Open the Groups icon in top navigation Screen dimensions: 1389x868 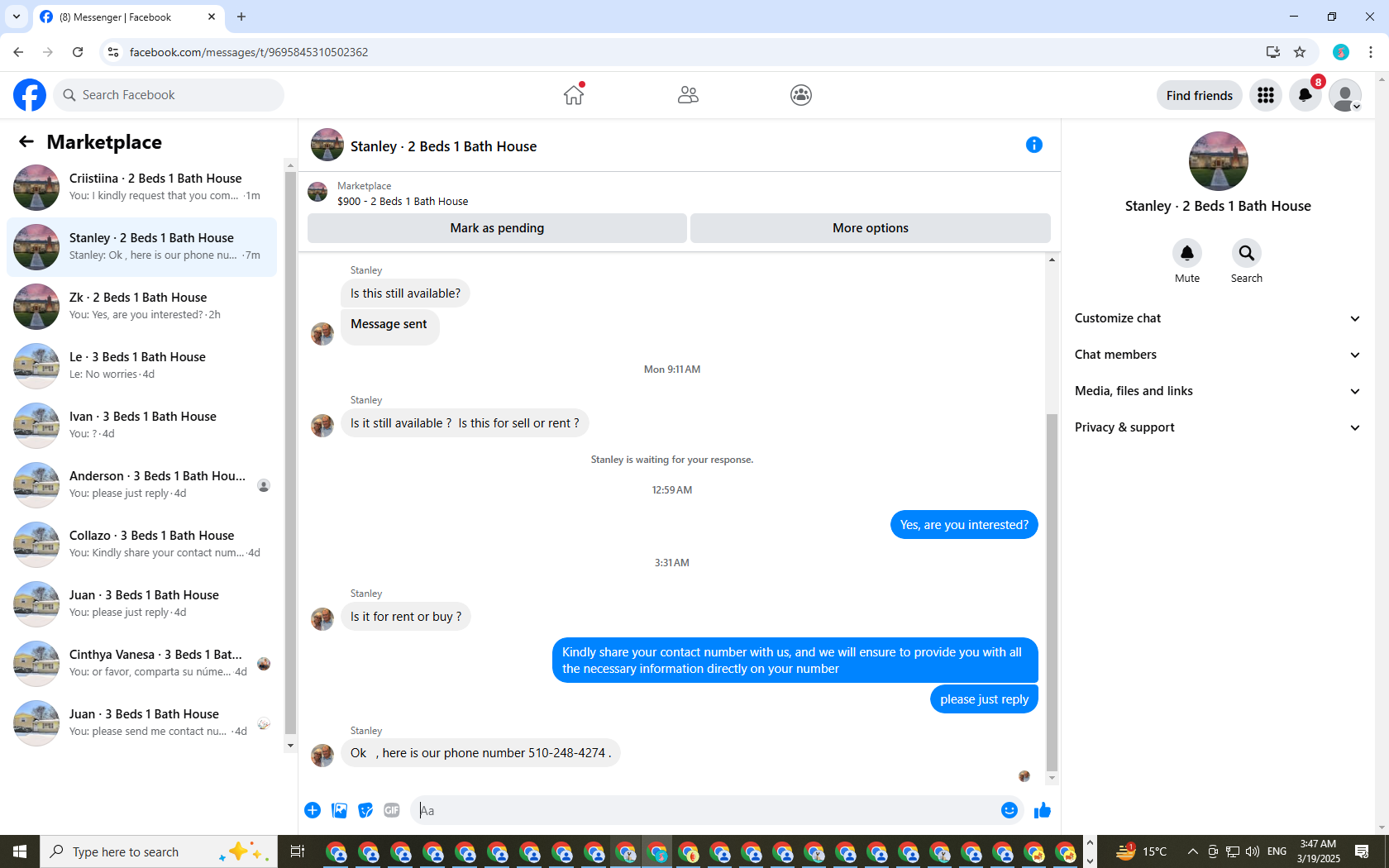tap(801, 95)
